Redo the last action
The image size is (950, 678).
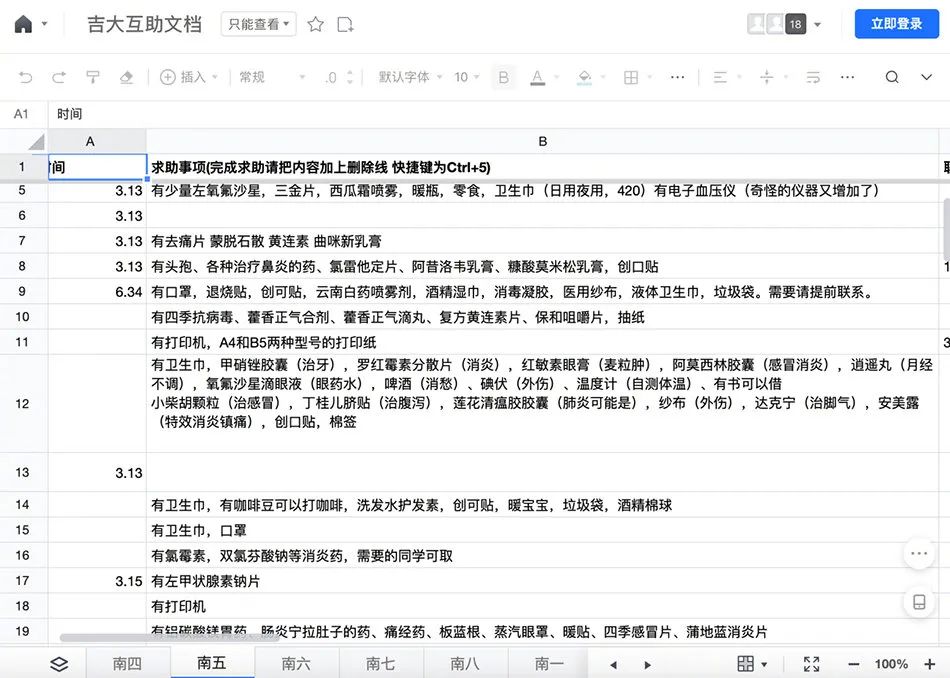pyautogui.click(x=59, y=77)
